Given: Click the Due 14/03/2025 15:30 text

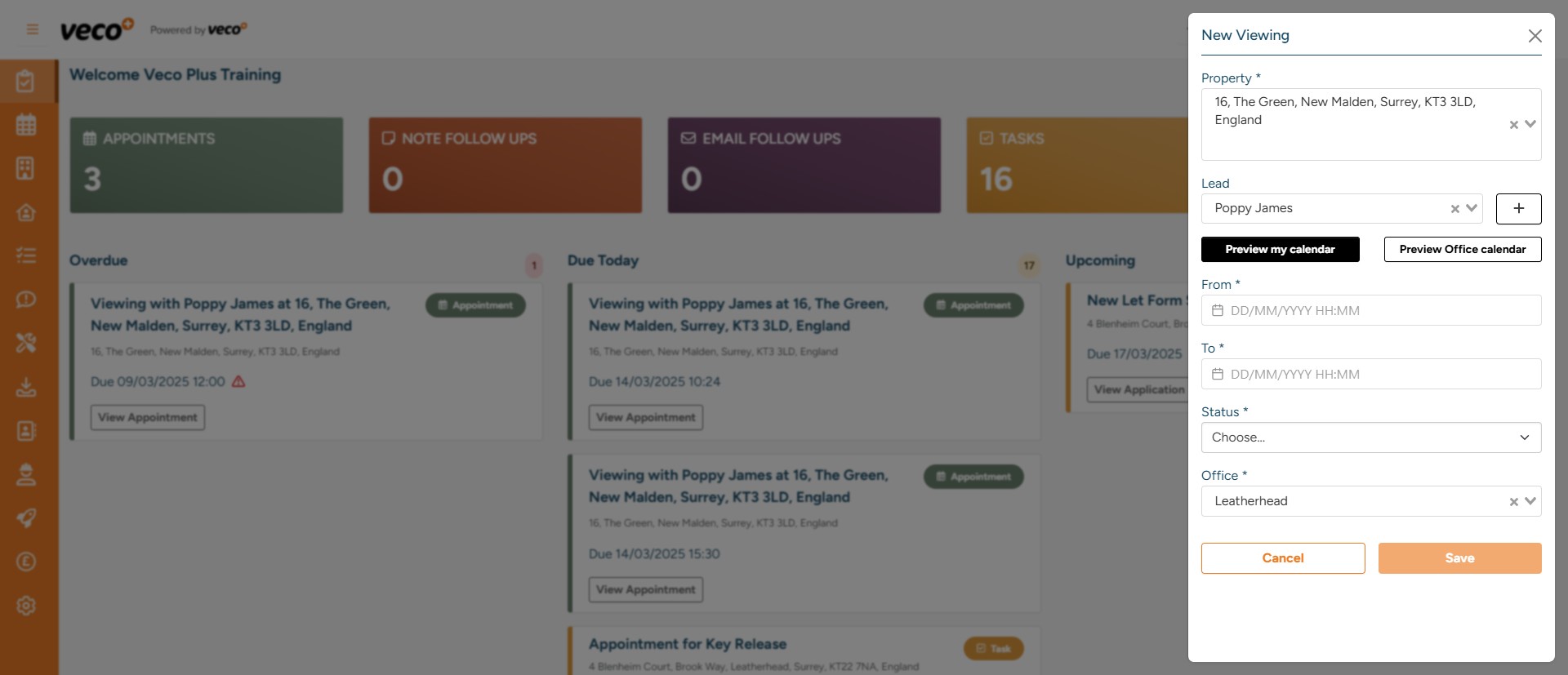Looking at the screenshot, I should 654,553.
